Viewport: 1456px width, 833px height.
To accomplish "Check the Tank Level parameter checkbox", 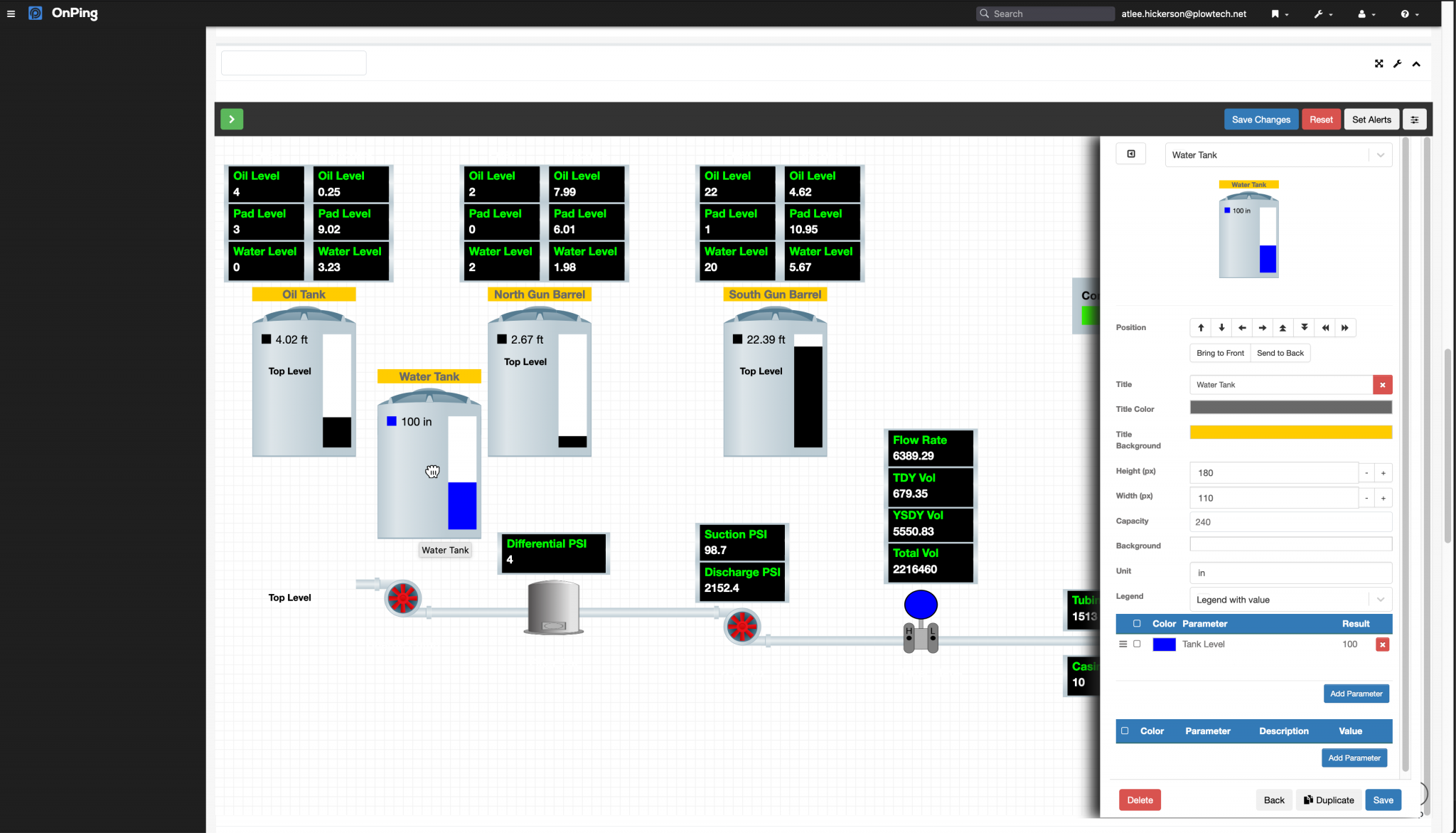I will click(1137, 644).
